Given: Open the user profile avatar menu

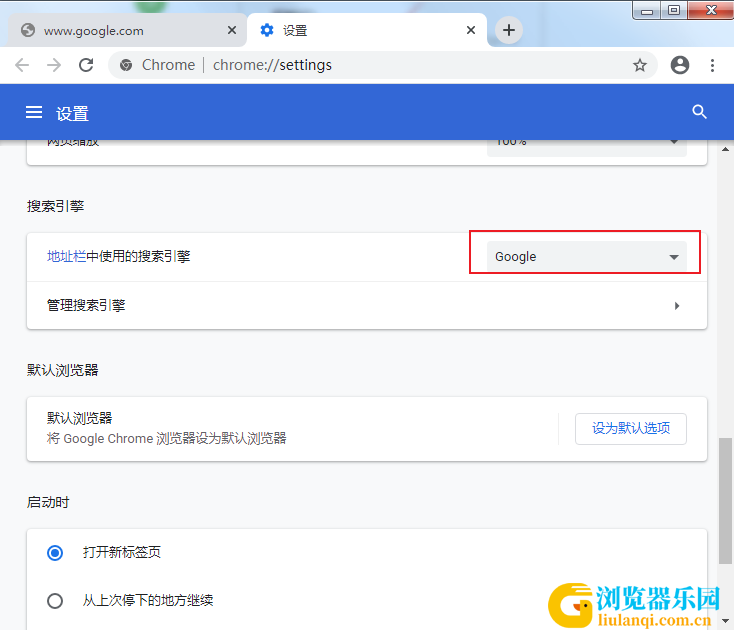Looking at the screenshot, I should [x=680, y=65].
